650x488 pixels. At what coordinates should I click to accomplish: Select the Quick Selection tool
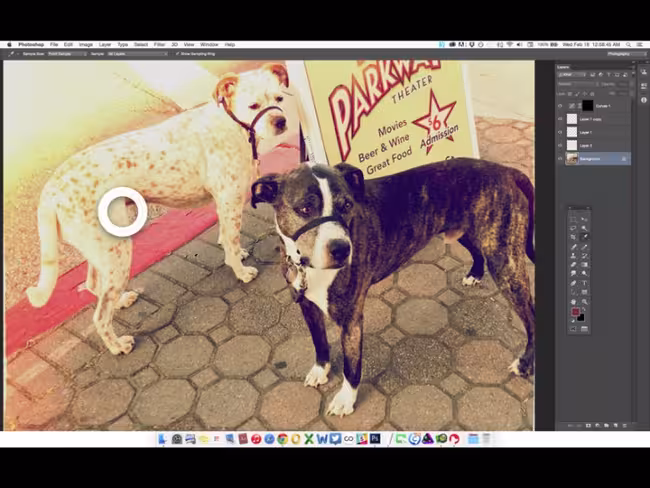click(584, 228)
